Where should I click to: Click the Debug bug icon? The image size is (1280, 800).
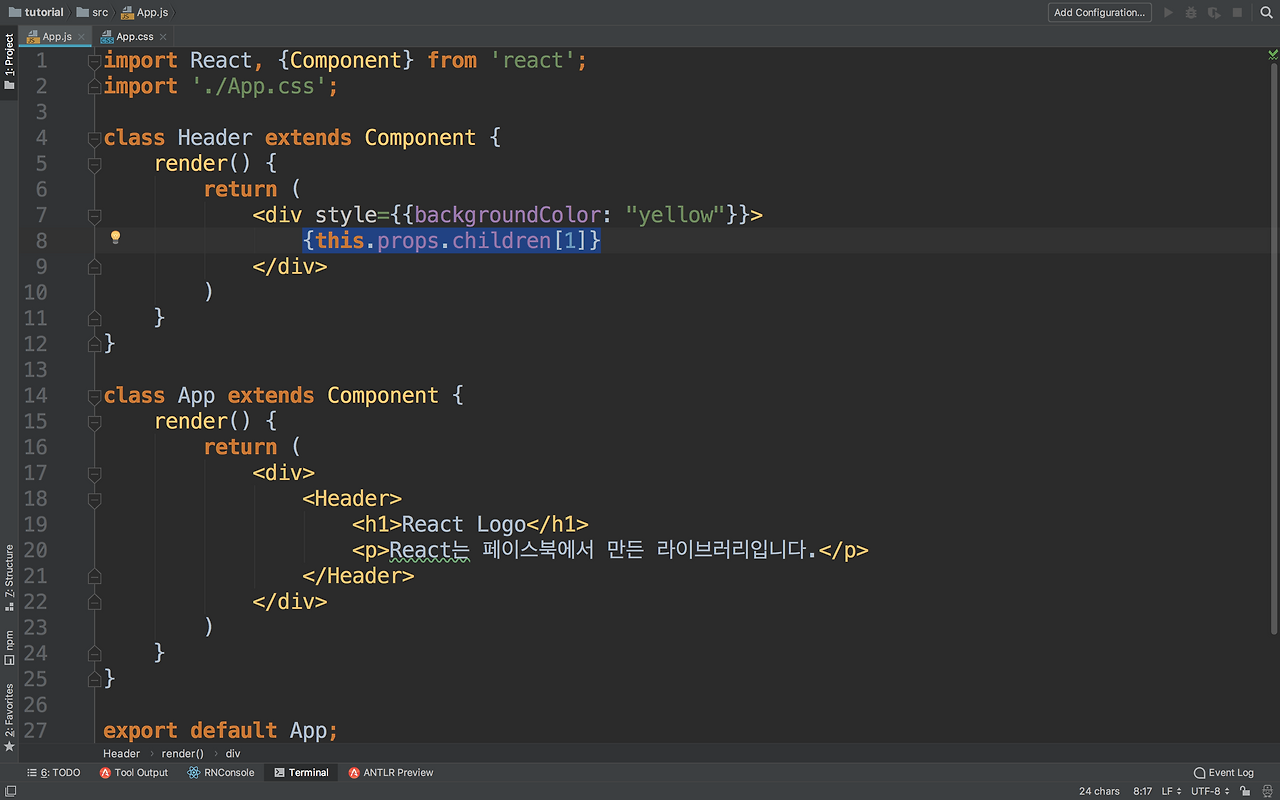pyautogui.click(x=1191, y=13)
